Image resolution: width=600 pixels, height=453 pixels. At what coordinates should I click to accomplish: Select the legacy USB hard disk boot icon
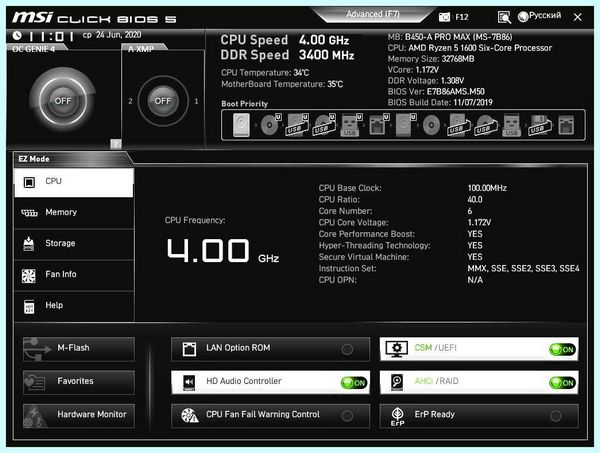[458, 125]
